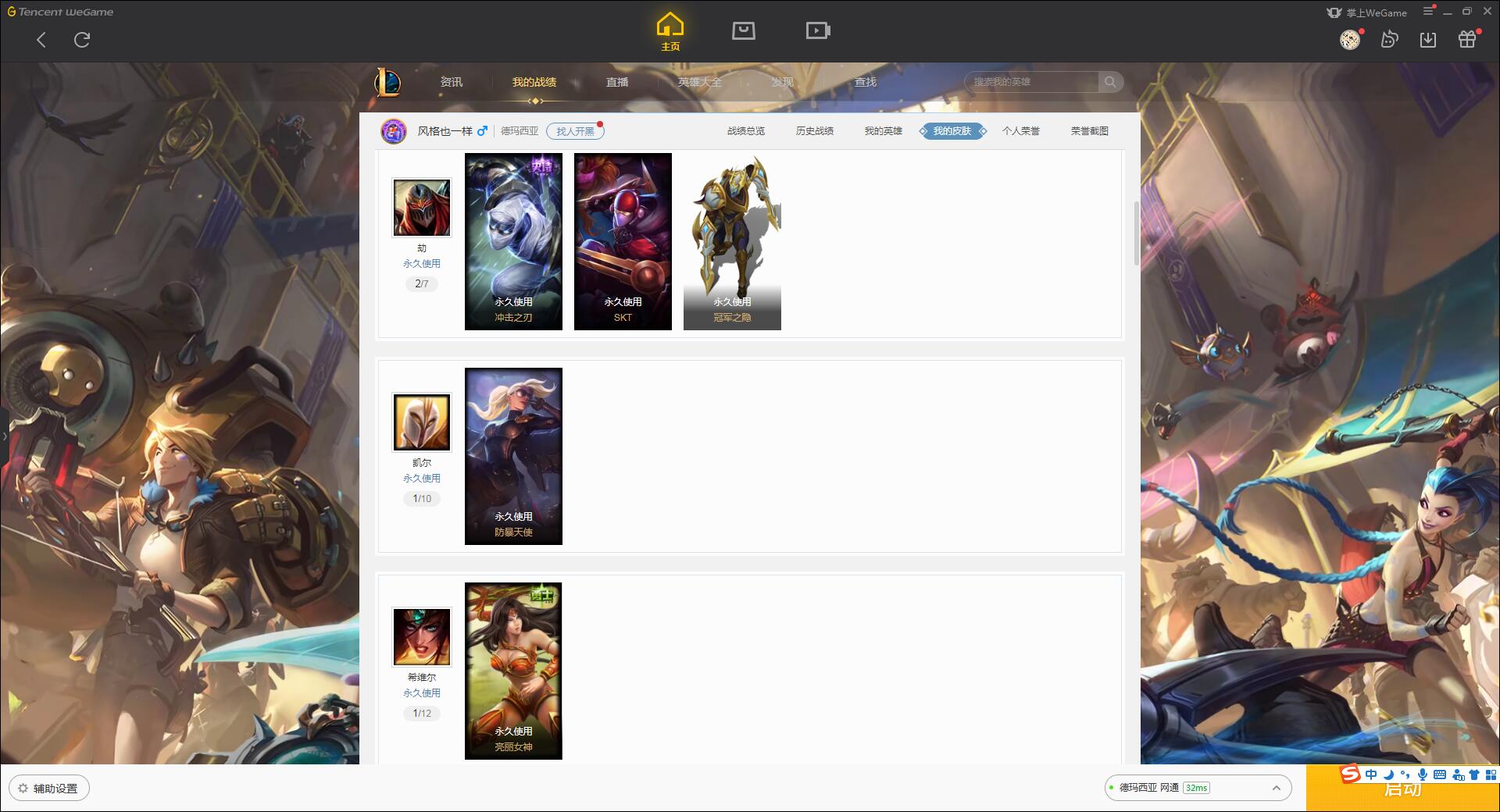Viewport: 1500px width, 812px height.
Task: Click the Sogou S input method logo
Action: pos(1350,774)
